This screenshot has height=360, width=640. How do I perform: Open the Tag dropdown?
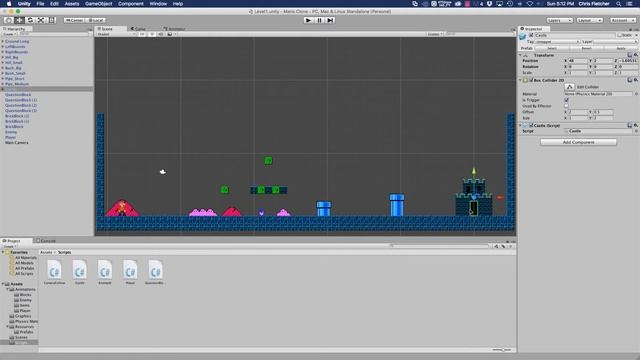pos(557,42)
